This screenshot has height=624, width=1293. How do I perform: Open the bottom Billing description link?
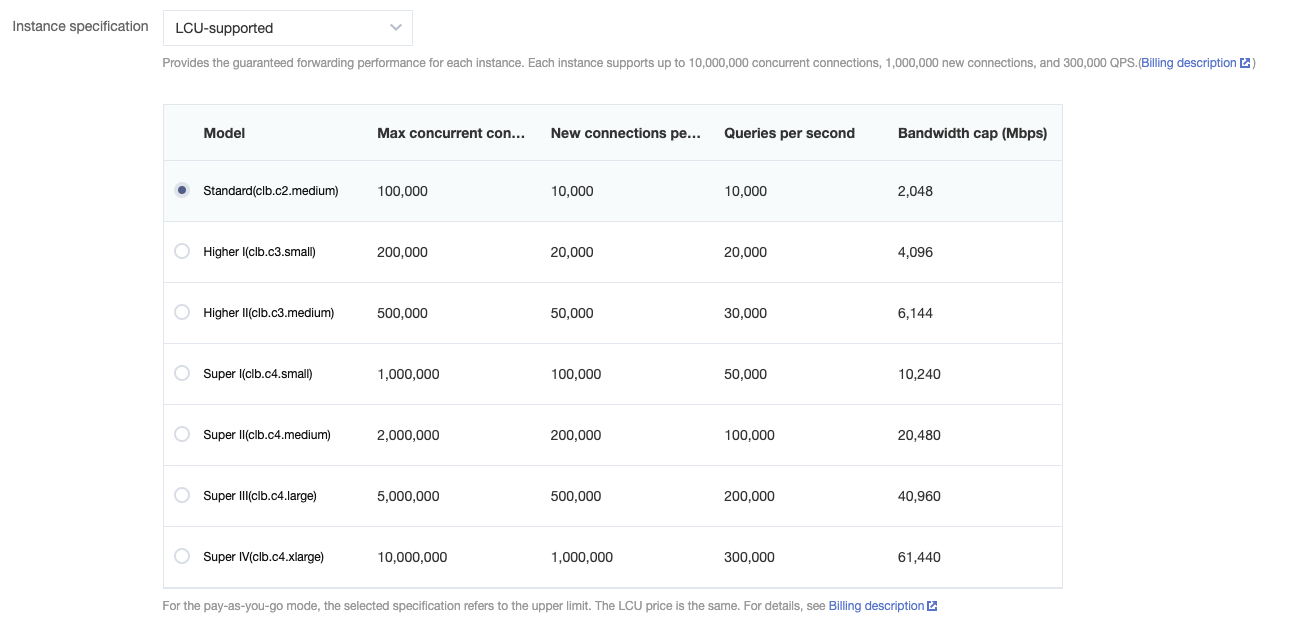tap(876, 606)
